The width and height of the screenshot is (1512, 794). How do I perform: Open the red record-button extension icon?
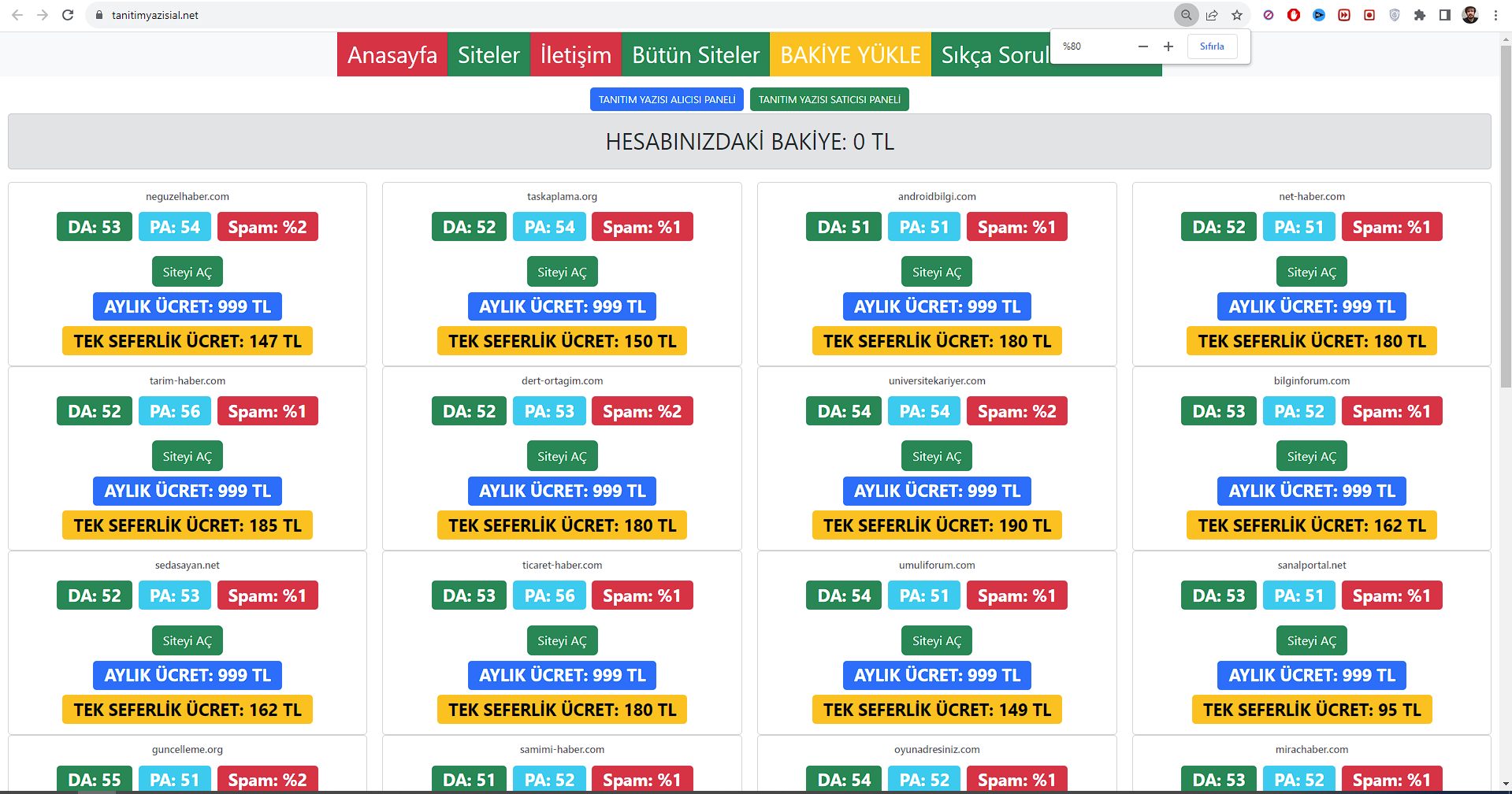tap(1369, 15)
